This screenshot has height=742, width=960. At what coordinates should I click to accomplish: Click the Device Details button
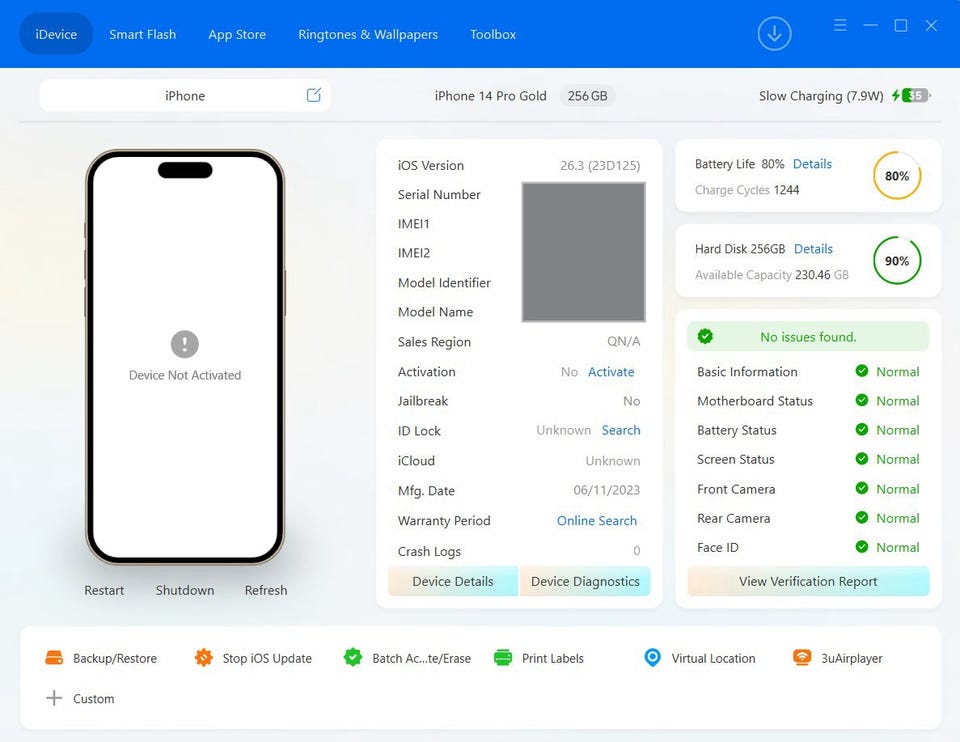453,581
